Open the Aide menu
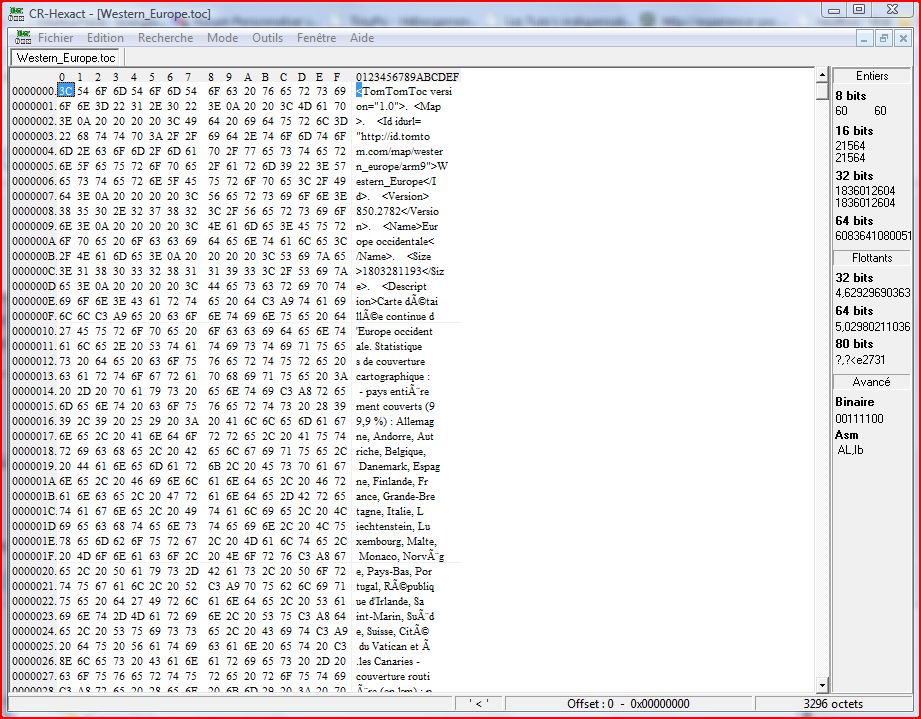 tap(362, 38)
